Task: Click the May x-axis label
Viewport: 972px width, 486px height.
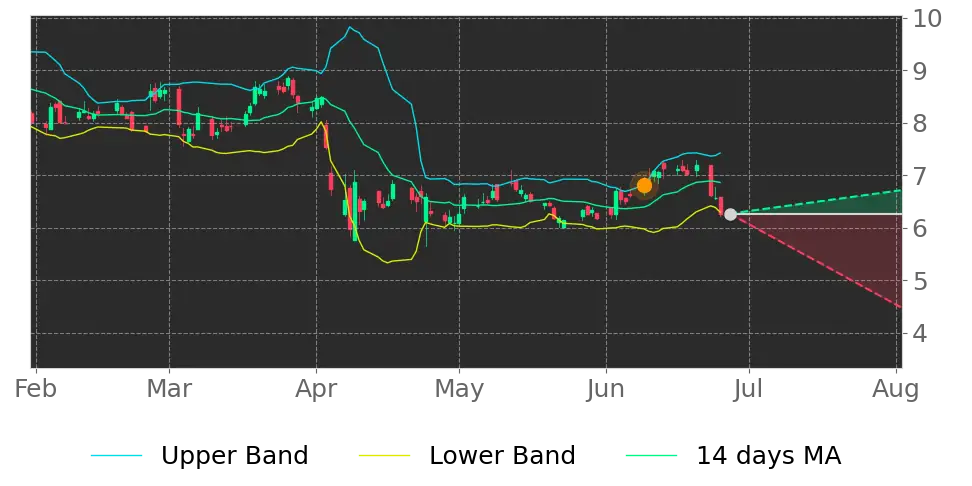Action: 459,389
